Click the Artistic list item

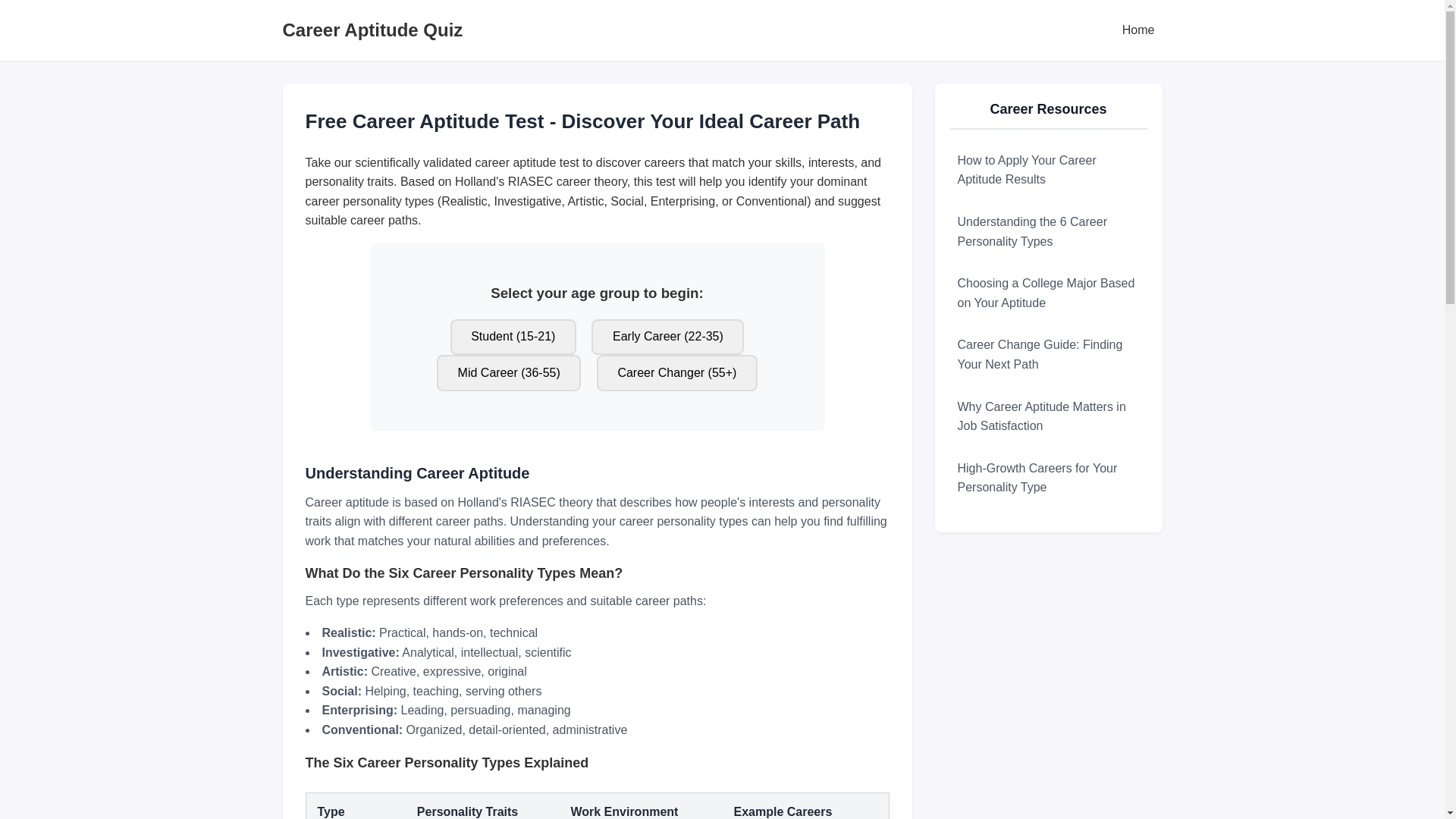[x=424, y=672]
